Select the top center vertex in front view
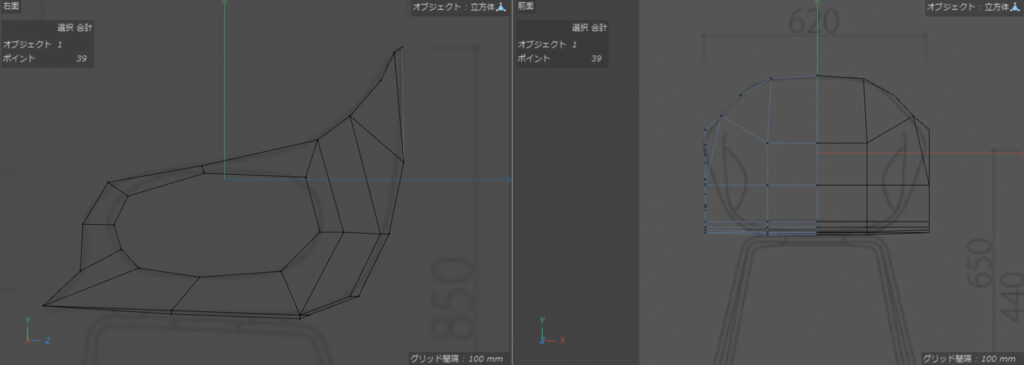 [817, 76]
